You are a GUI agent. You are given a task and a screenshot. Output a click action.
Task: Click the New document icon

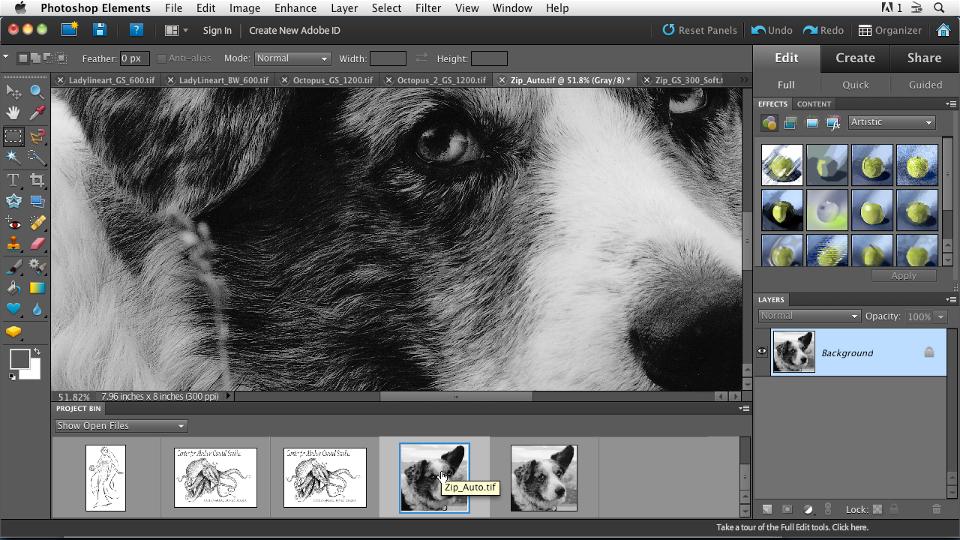pyautogui.click(x=69, y=29)
